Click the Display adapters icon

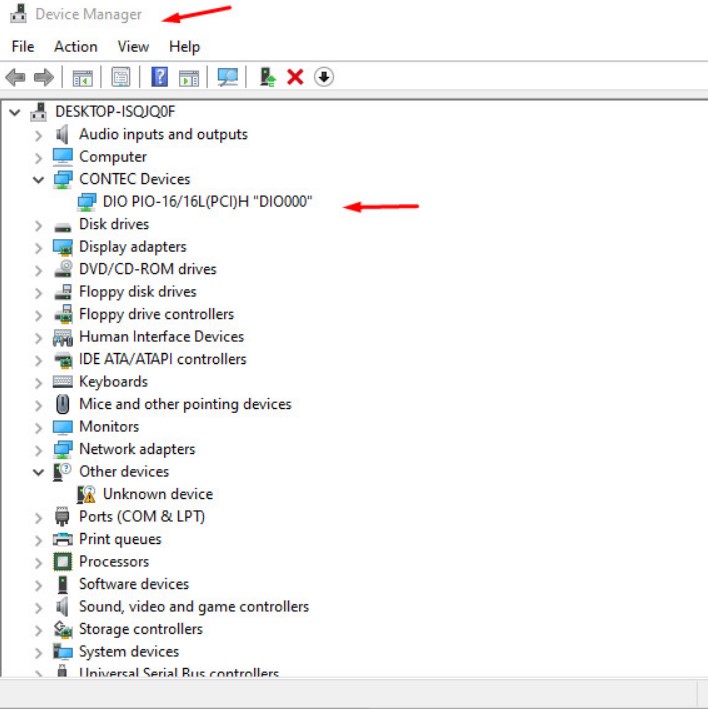[62, 247]
